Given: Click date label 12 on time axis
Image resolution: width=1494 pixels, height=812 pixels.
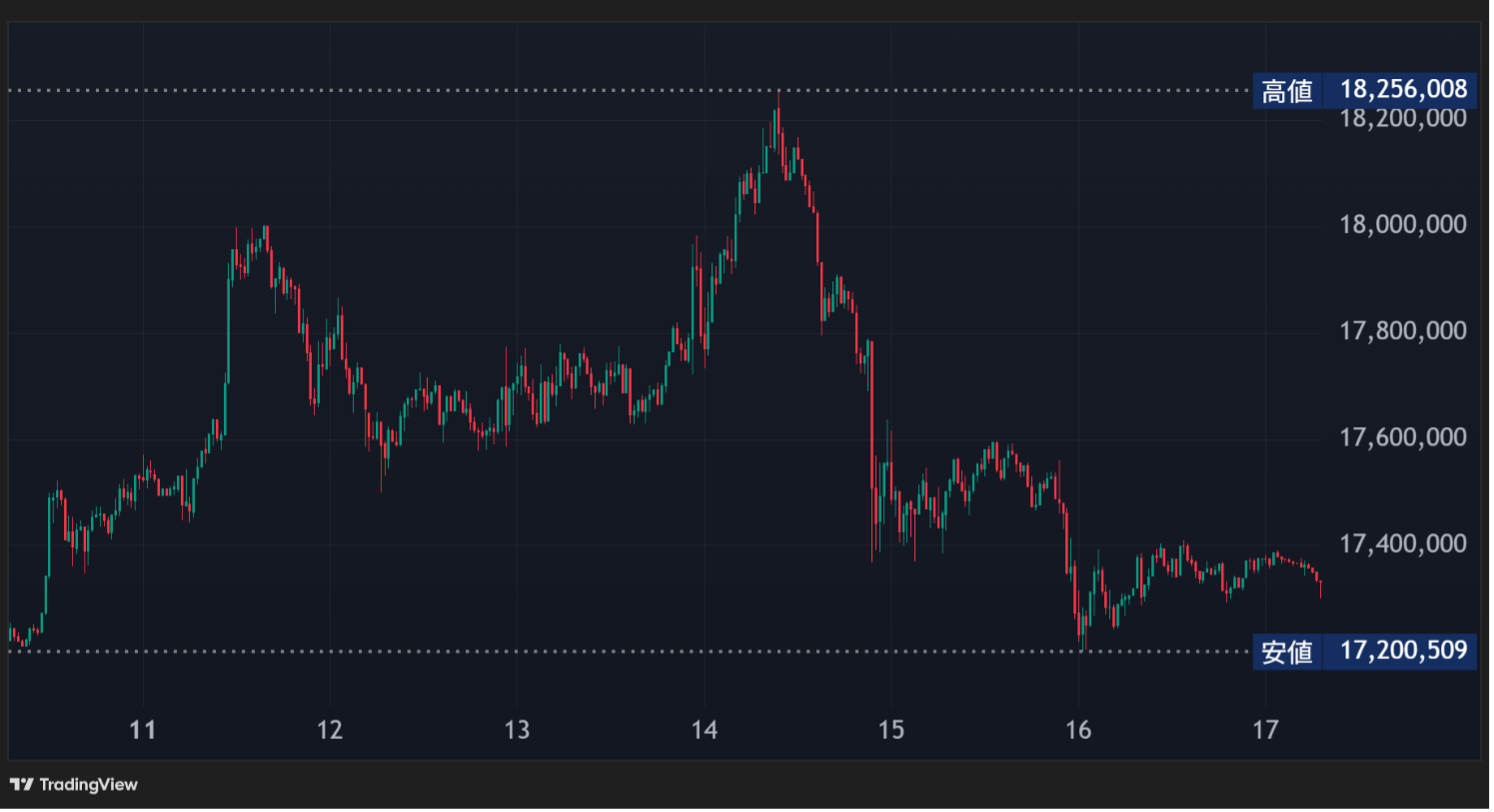Looking at the screenshot, I should click(x=330, y=730).
